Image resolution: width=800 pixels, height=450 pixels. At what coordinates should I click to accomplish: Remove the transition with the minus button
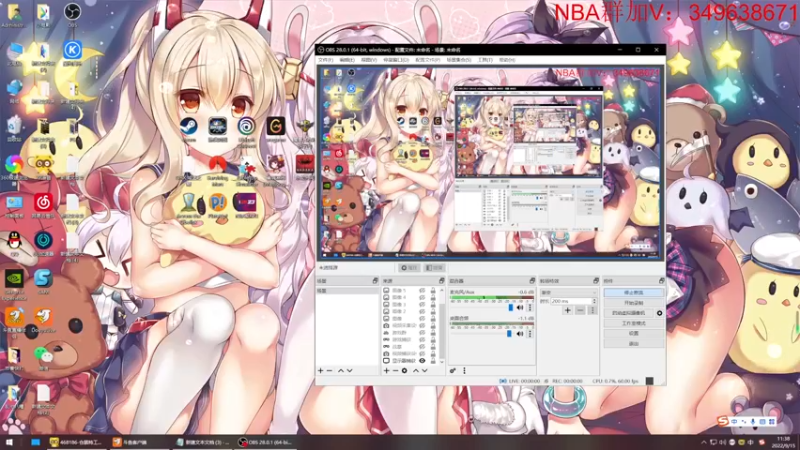tap(580, 310)
